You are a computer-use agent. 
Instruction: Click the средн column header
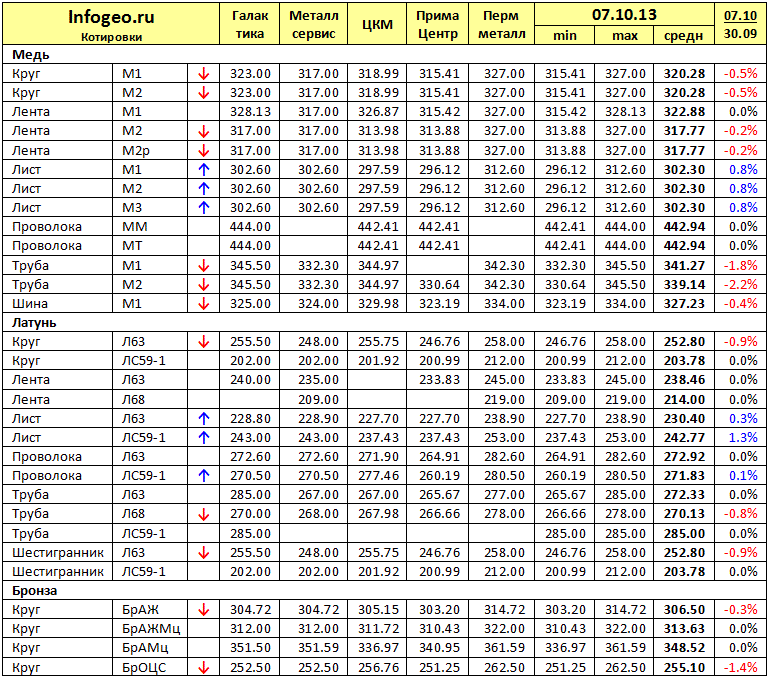(684, 36)
